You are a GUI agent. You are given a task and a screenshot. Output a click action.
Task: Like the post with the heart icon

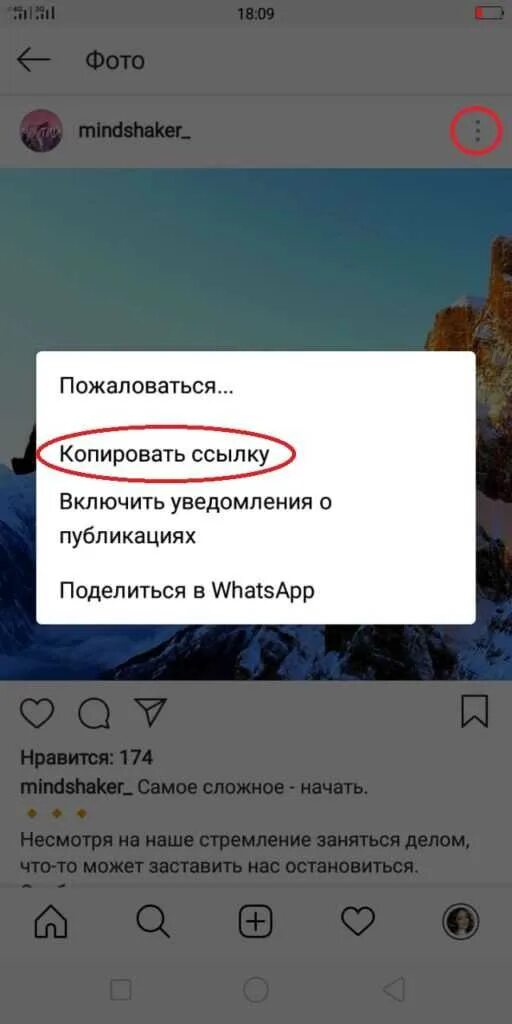(x=37, y=712)
